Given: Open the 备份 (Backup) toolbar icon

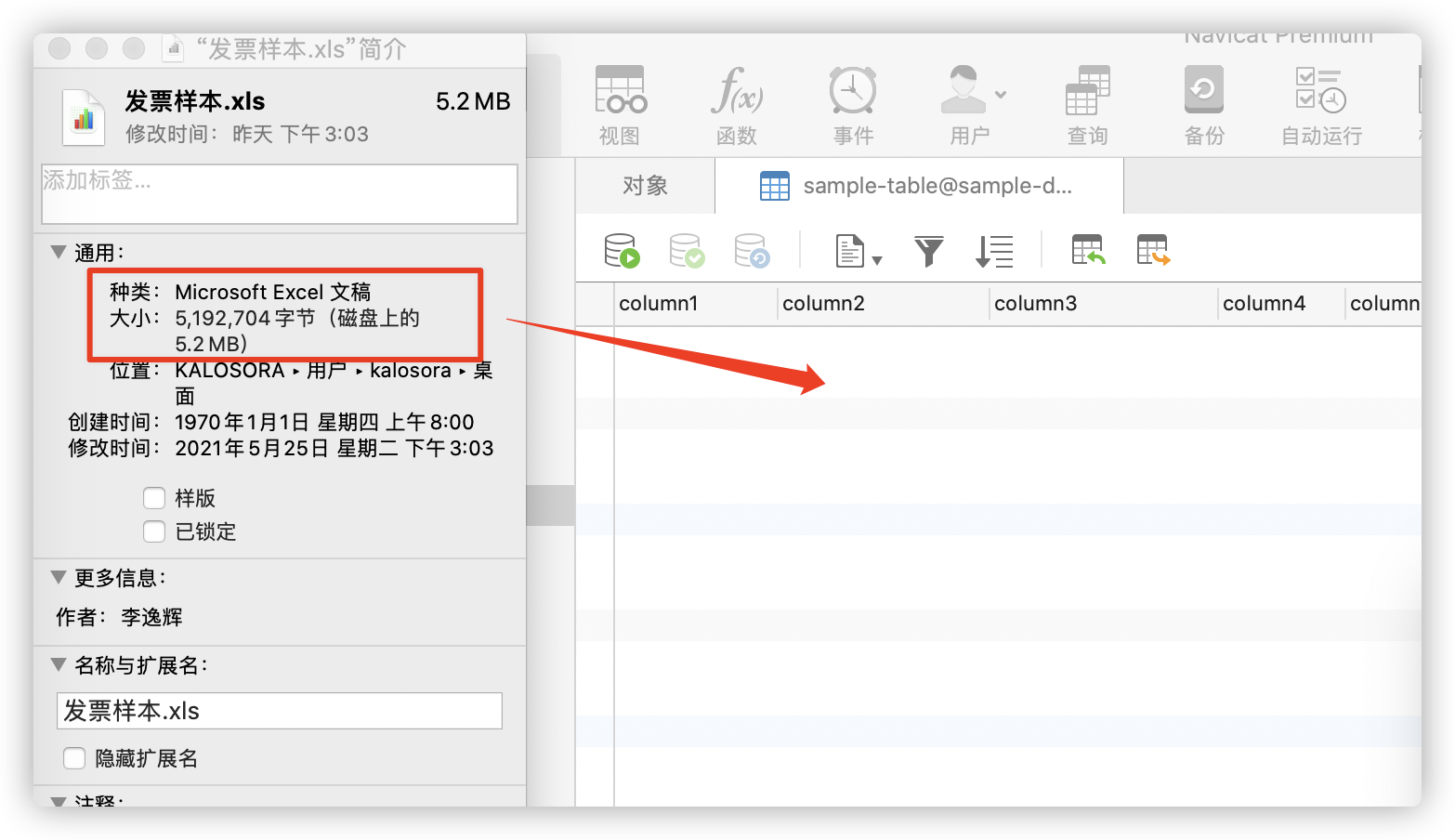Looking at the screenshot, I should [x=1203, y=105].
